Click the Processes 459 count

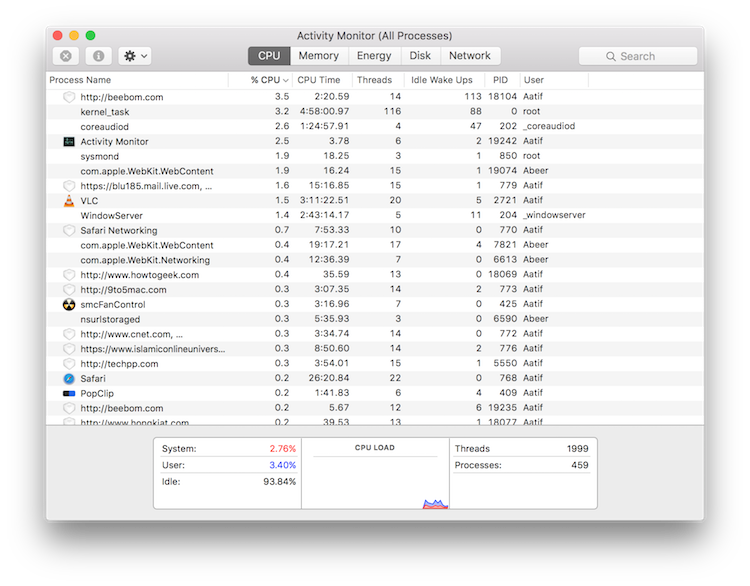[x=580, y=465]
